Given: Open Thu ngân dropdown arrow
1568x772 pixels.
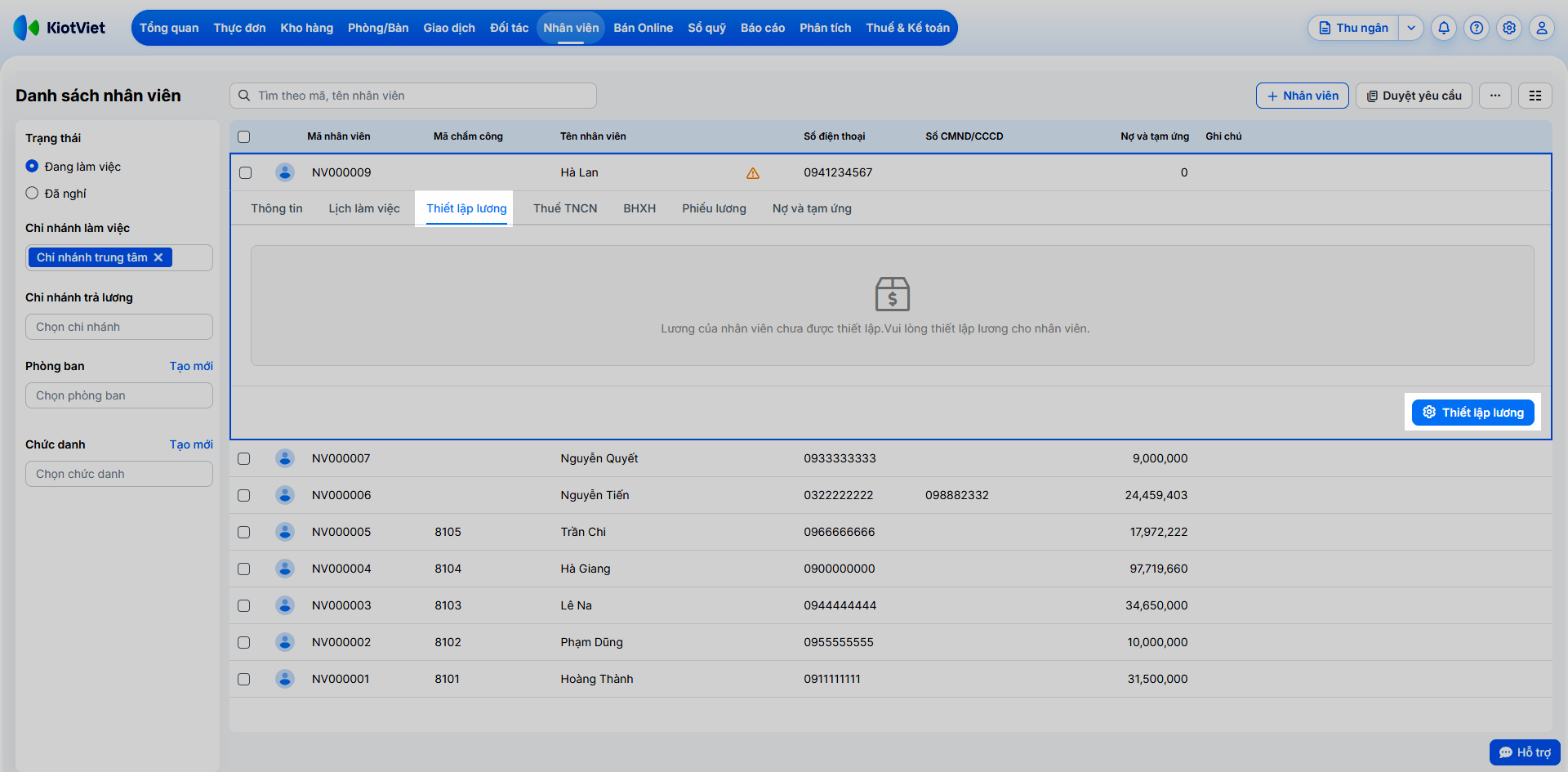Looking at the screenshot, I should (x=1411, y=28).
